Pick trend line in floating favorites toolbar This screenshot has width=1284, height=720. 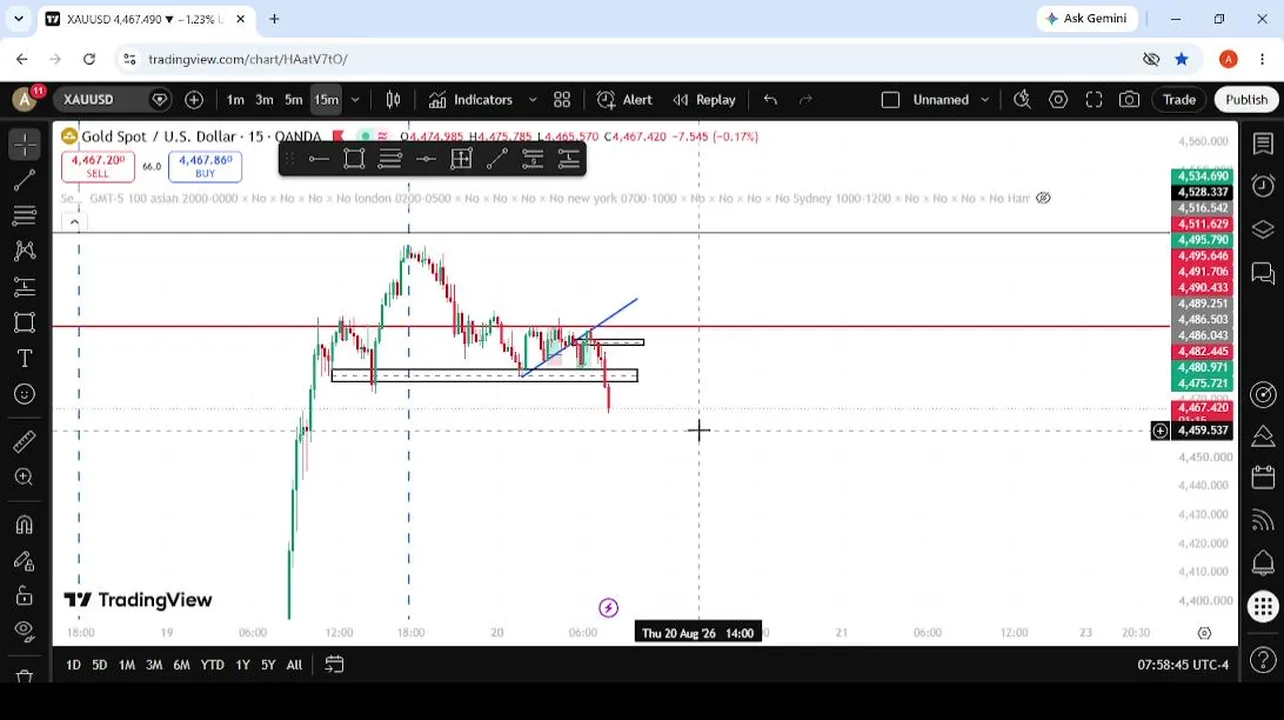coord(497,159)
